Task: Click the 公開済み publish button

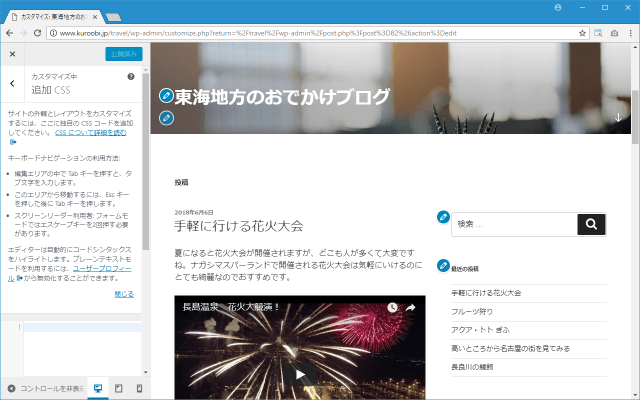Action: pos(124,54)
